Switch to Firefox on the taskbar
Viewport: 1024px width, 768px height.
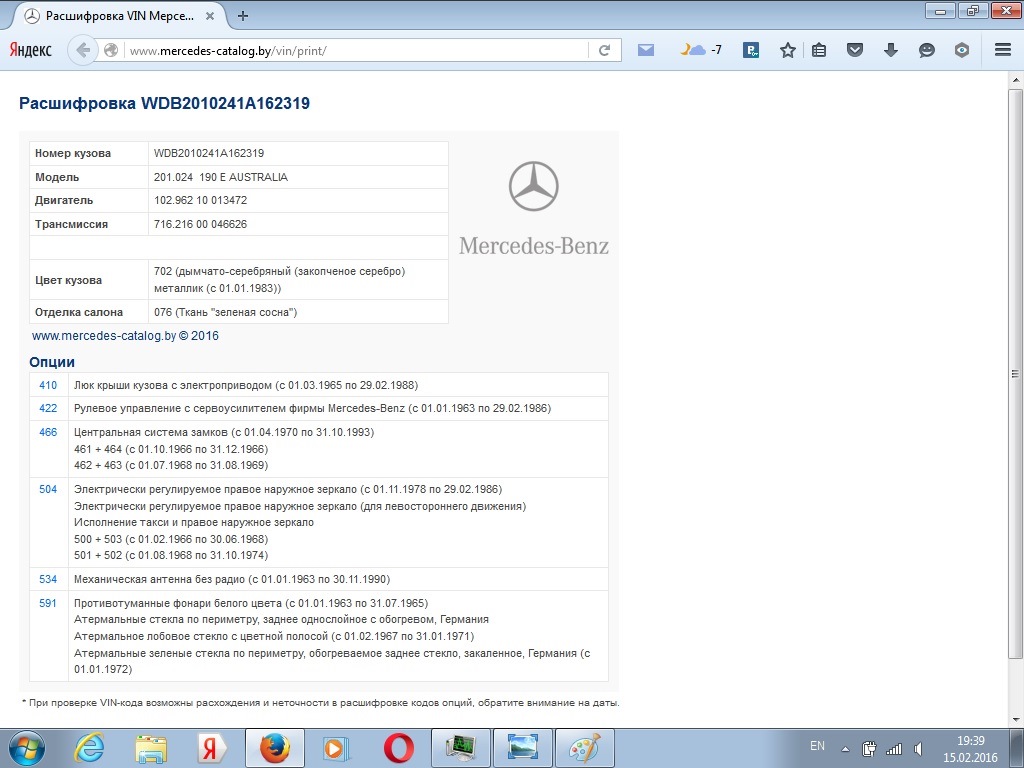coord(274,748)
